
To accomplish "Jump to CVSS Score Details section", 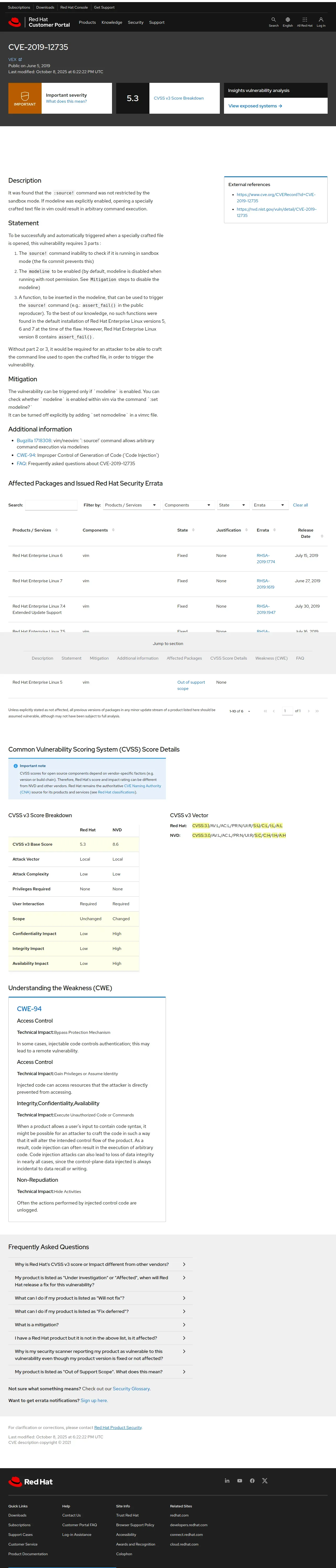I will pos(229,658).
